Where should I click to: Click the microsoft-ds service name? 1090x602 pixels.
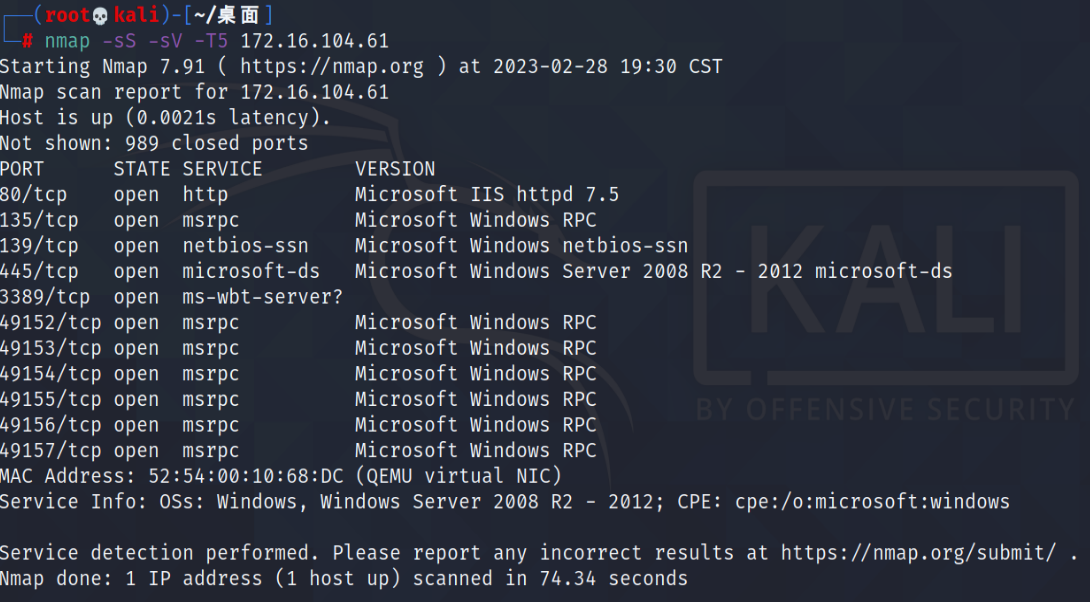pos(251,271)
